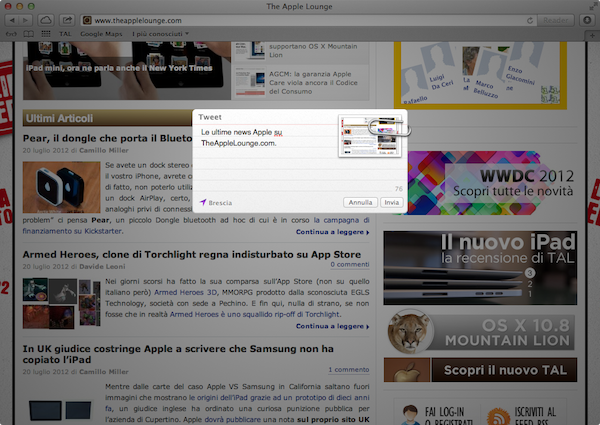The width and height of the screenshot is (600, 425).
Task: Open the UK giudice Samsung iPad article title
Action: (178, 354)
